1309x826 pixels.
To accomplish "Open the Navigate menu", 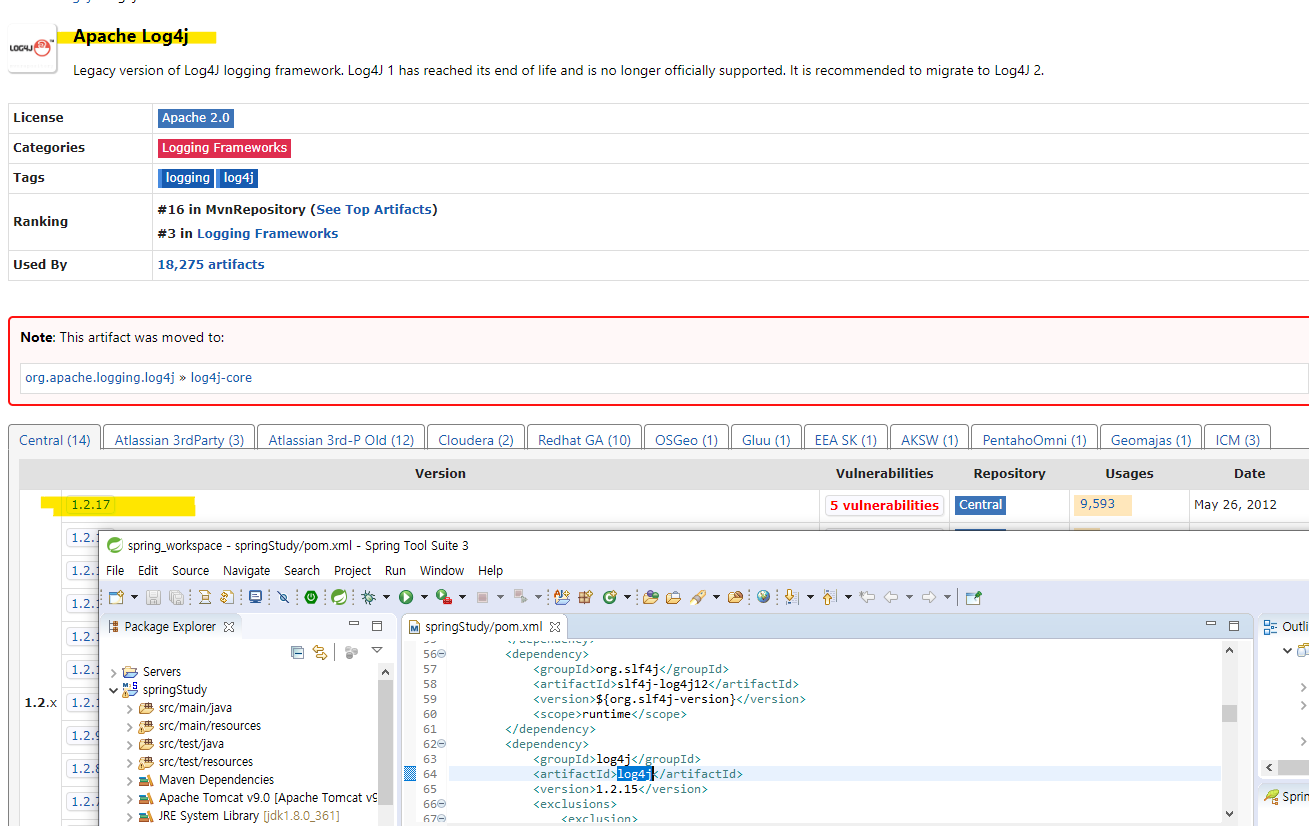I will [246, 570].
